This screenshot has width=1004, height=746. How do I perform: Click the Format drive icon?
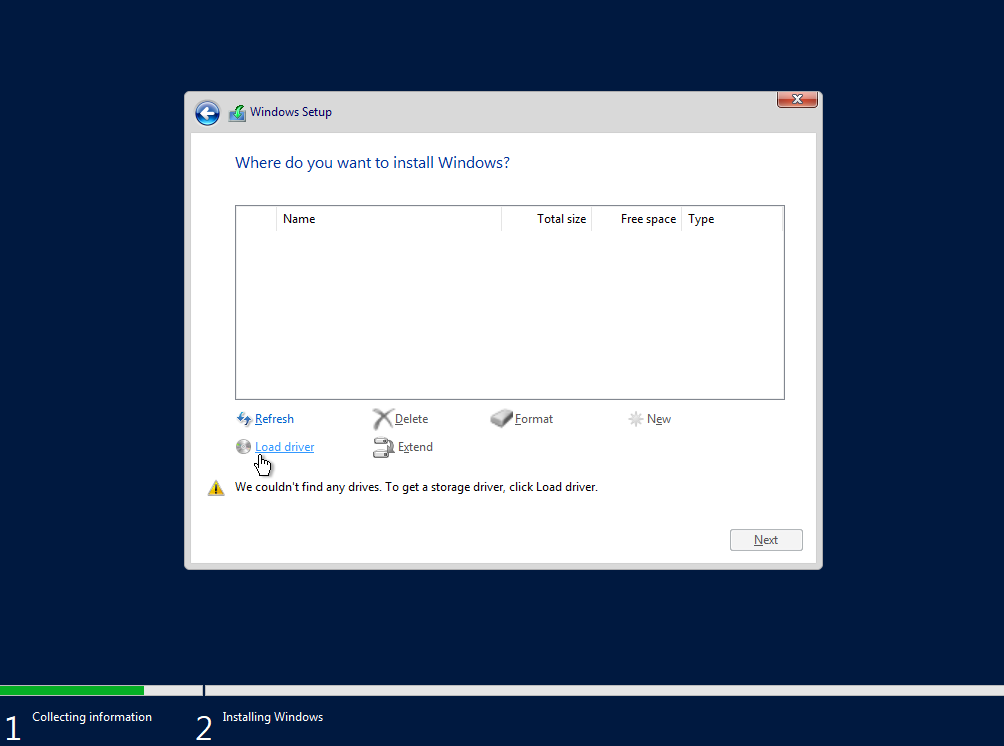click(501, 418)
